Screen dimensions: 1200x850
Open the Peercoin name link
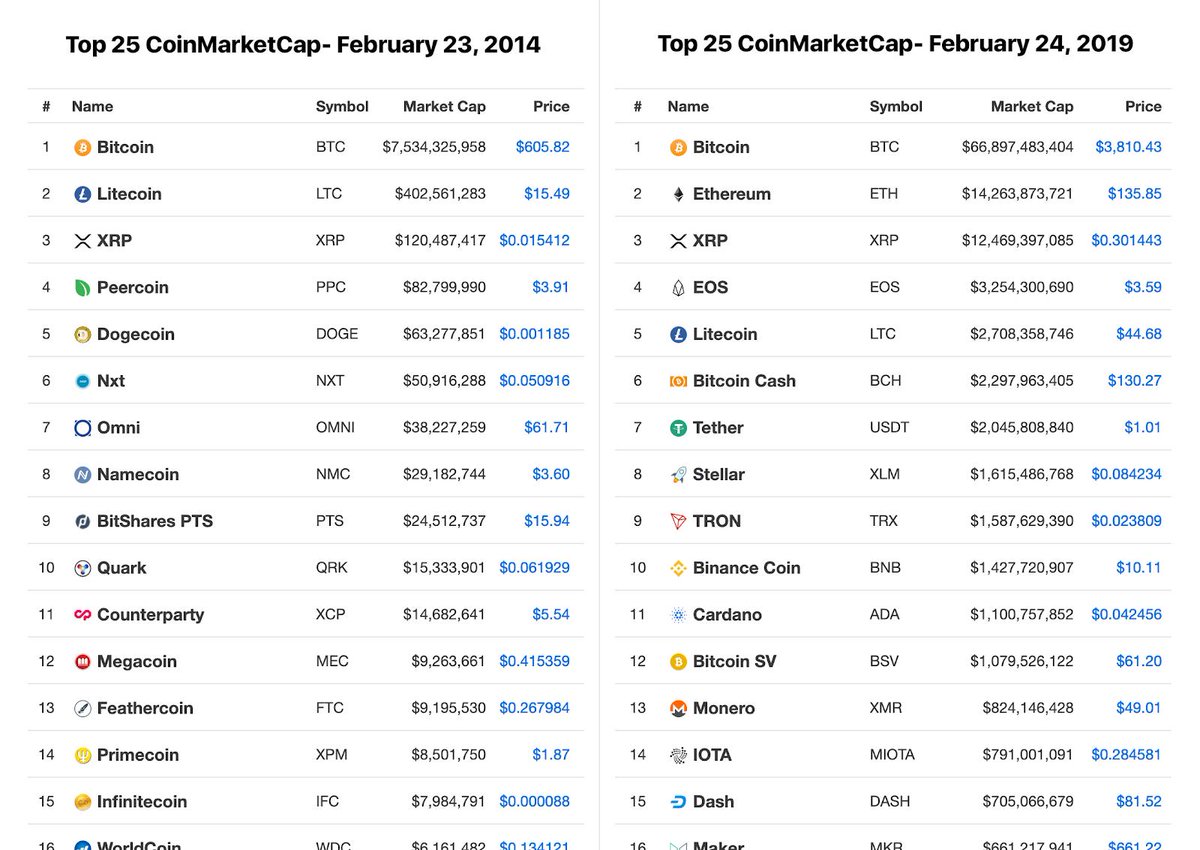(133, 288)
